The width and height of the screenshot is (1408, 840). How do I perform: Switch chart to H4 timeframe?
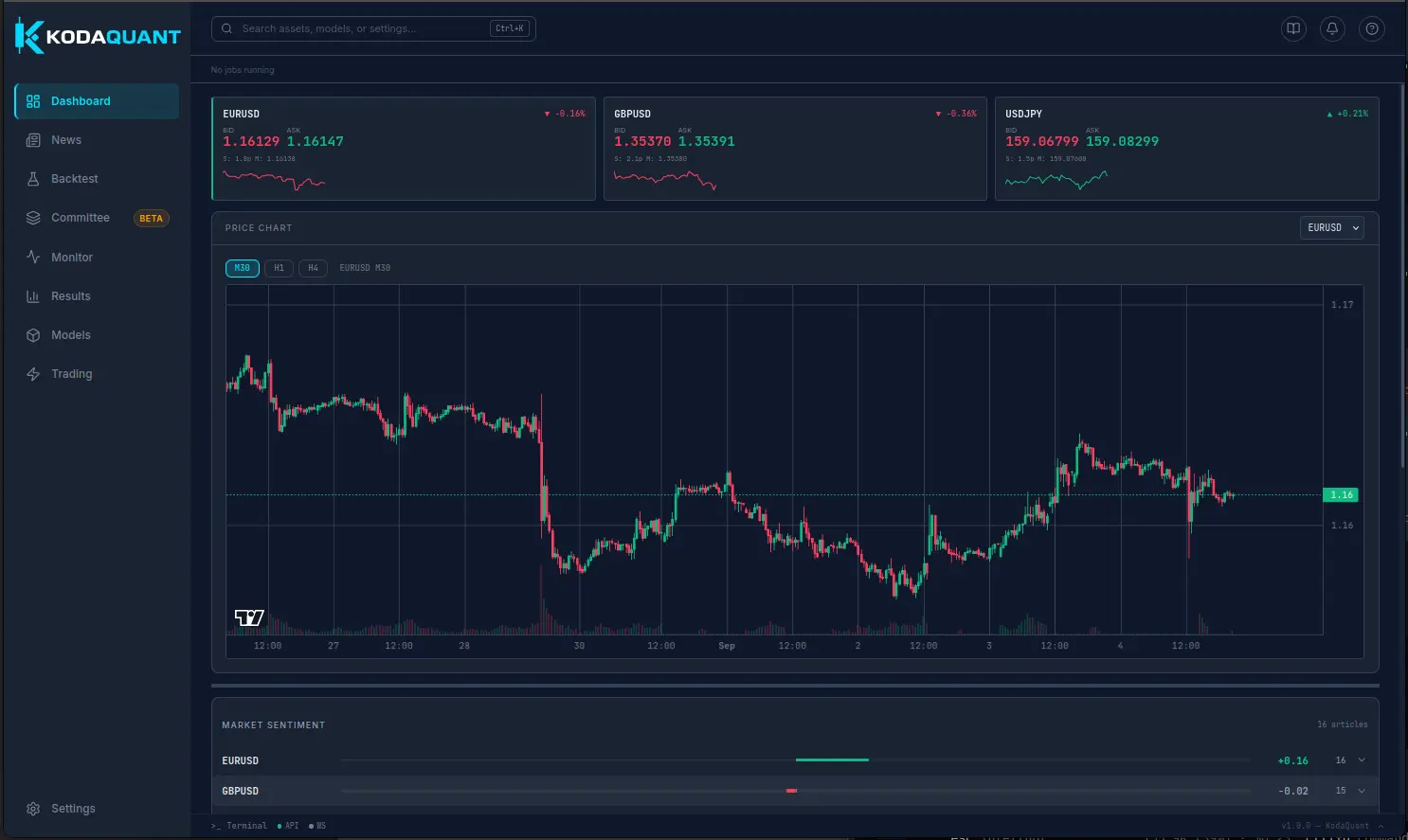[313, 268]
